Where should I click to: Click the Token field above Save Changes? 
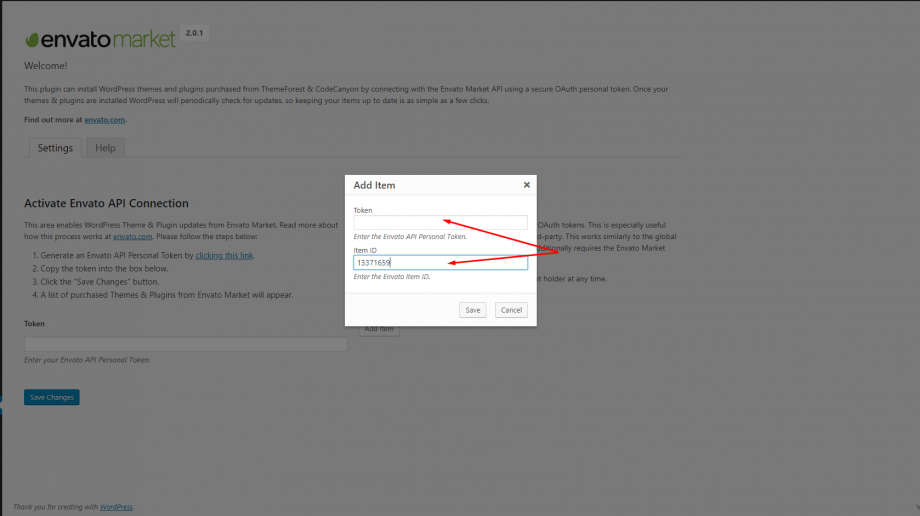[x=185, y=344]
